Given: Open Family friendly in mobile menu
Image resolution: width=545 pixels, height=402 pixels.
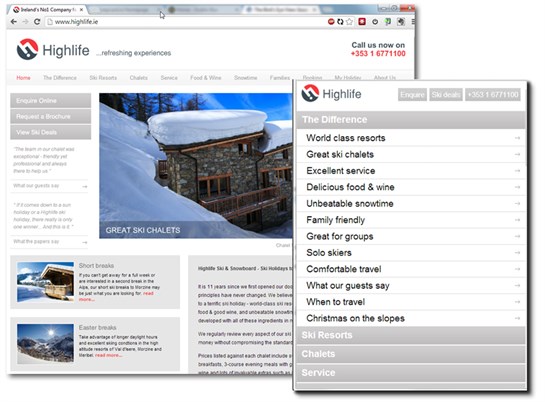Looking at the screenshot, I should point(411,220).
